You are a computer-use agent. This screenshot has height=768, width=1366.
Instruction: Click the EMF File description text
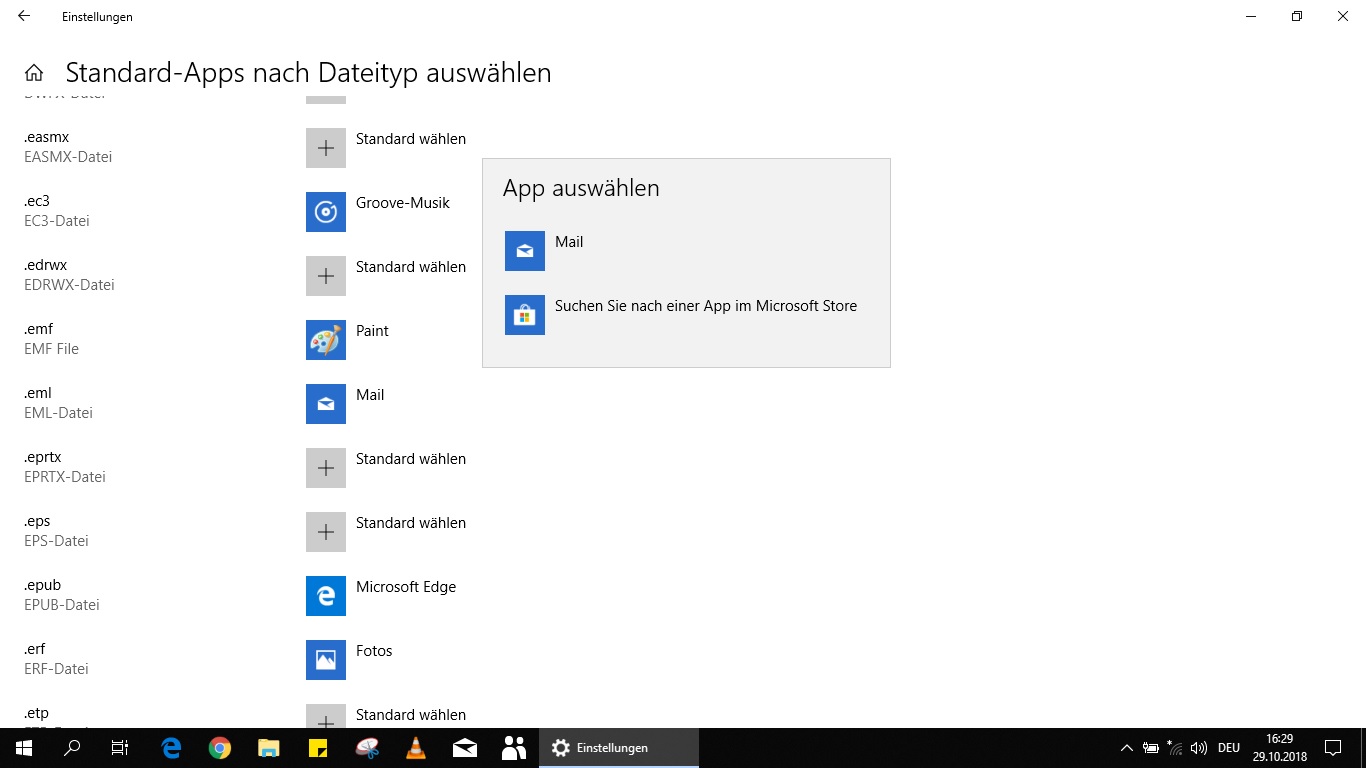point(51,349)
